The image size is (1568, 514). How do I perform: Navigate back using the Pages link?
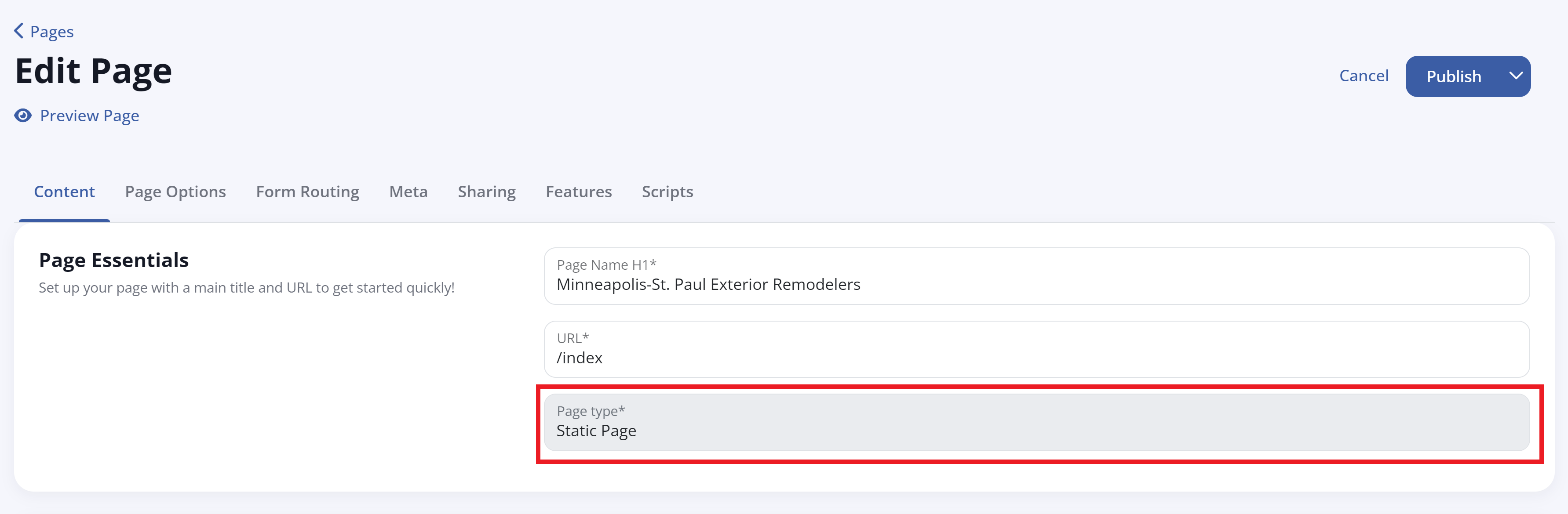click(51, 31)
